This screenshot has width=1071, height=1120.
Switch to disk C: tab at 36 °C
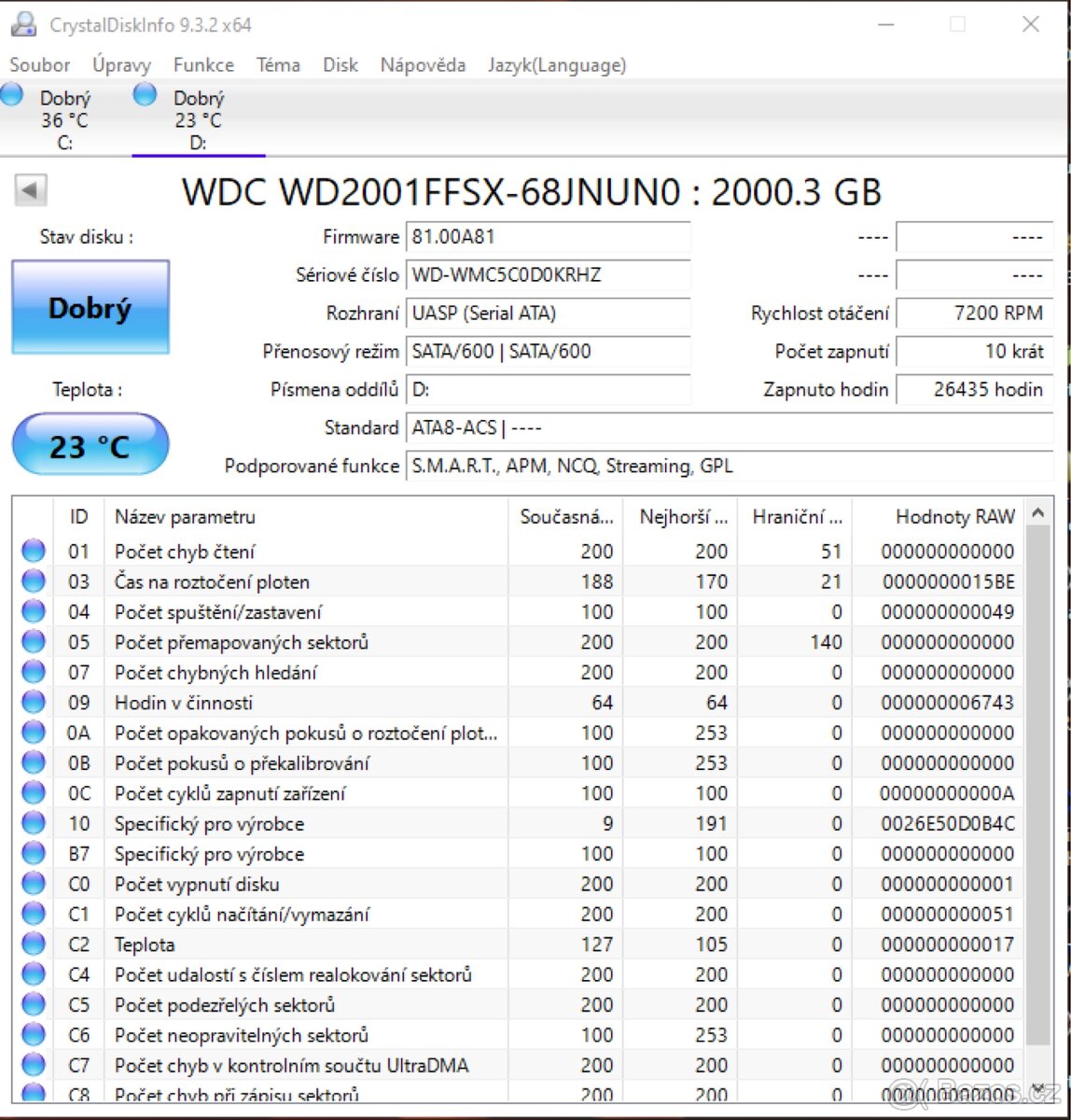[64, 119]
